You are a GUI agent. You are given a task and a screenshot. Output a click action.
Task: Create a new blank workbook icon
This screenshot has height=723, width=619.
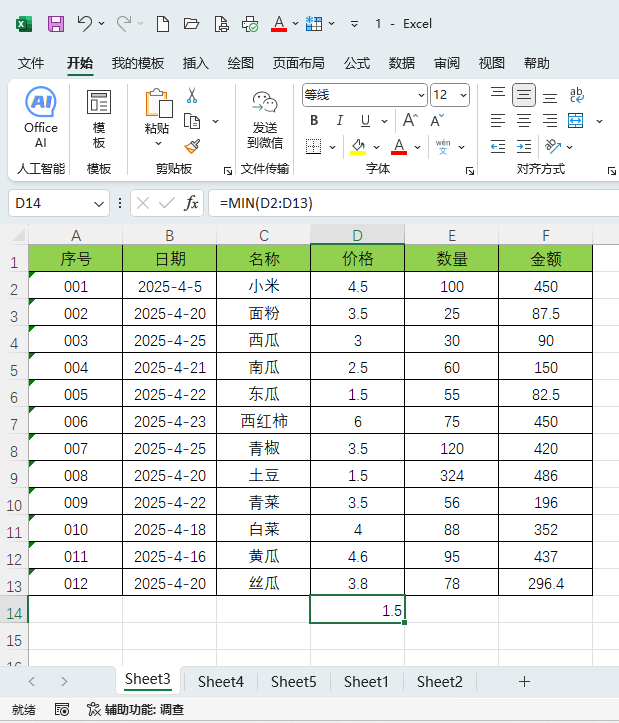163,24
